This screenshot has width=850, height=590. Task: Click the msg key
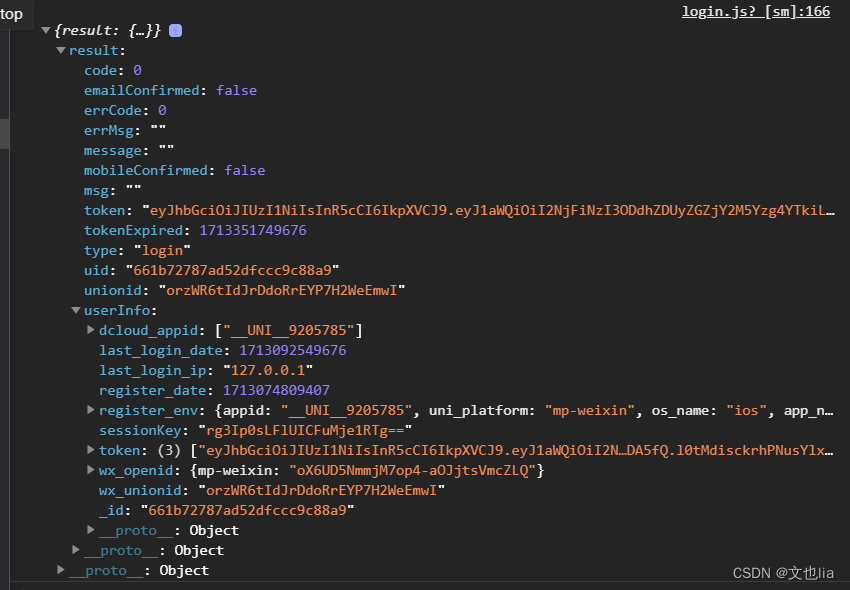[x=96, y=191]
